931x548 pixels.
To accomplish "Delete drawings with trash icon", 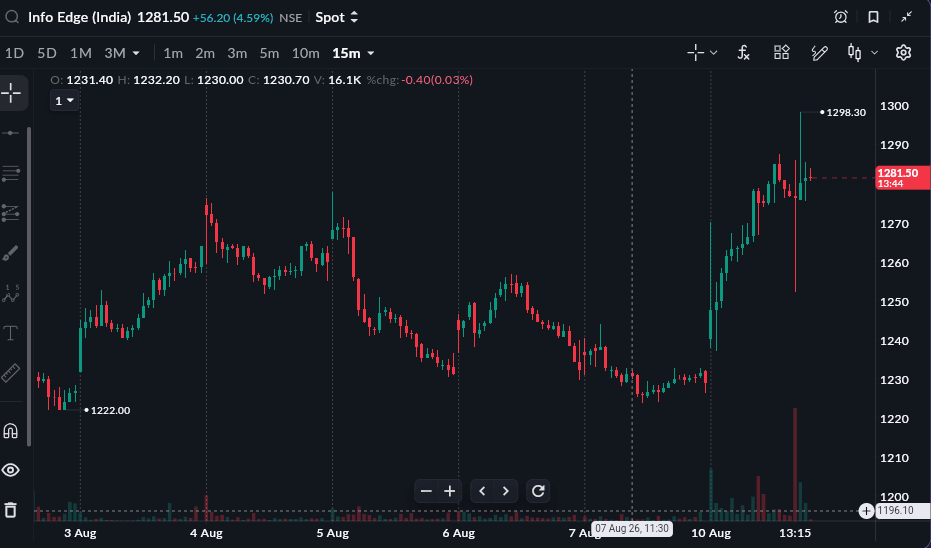I will (11, 510).
